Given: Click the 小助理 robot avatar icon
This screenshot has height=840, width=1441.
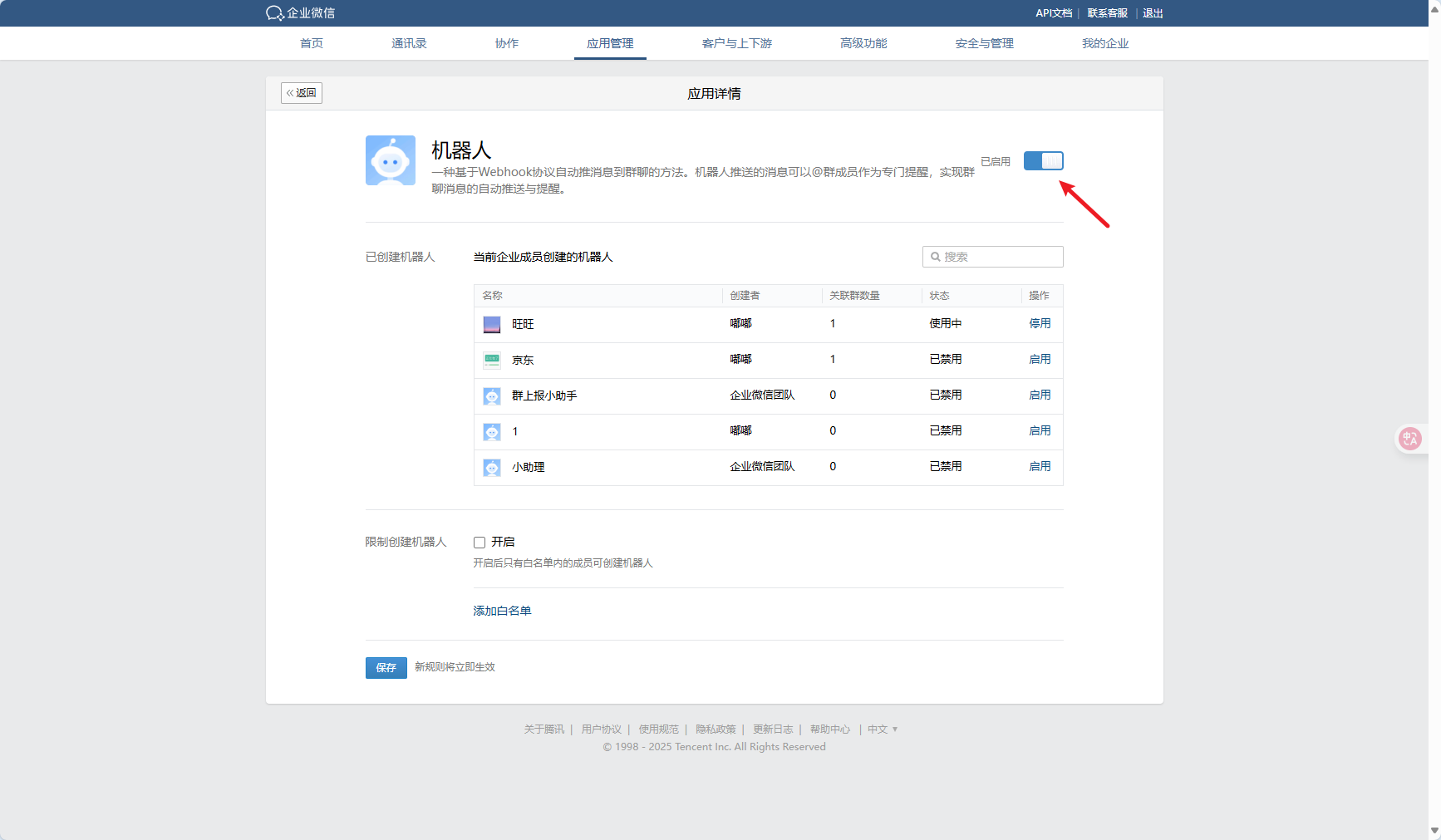Looking at the screenshot, I should coord(492,468).
